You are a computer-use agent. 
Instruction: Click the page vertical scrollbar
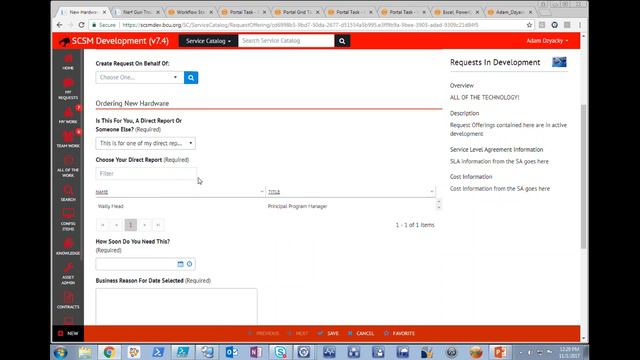[584, 176]
